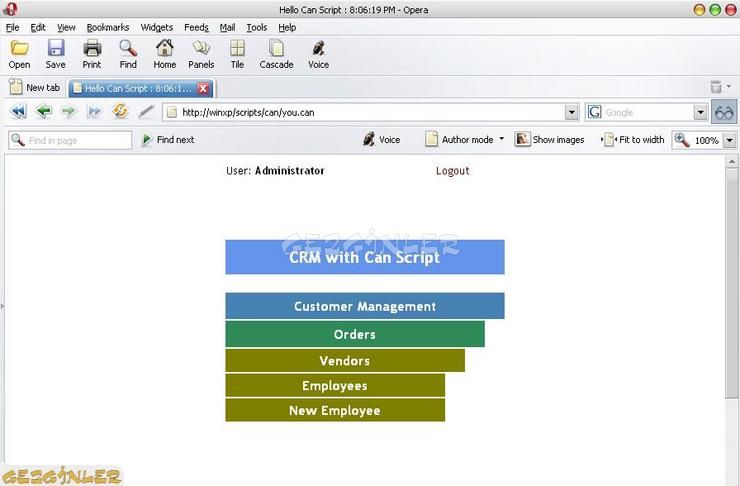Click the Google search field

pos(648,112)
